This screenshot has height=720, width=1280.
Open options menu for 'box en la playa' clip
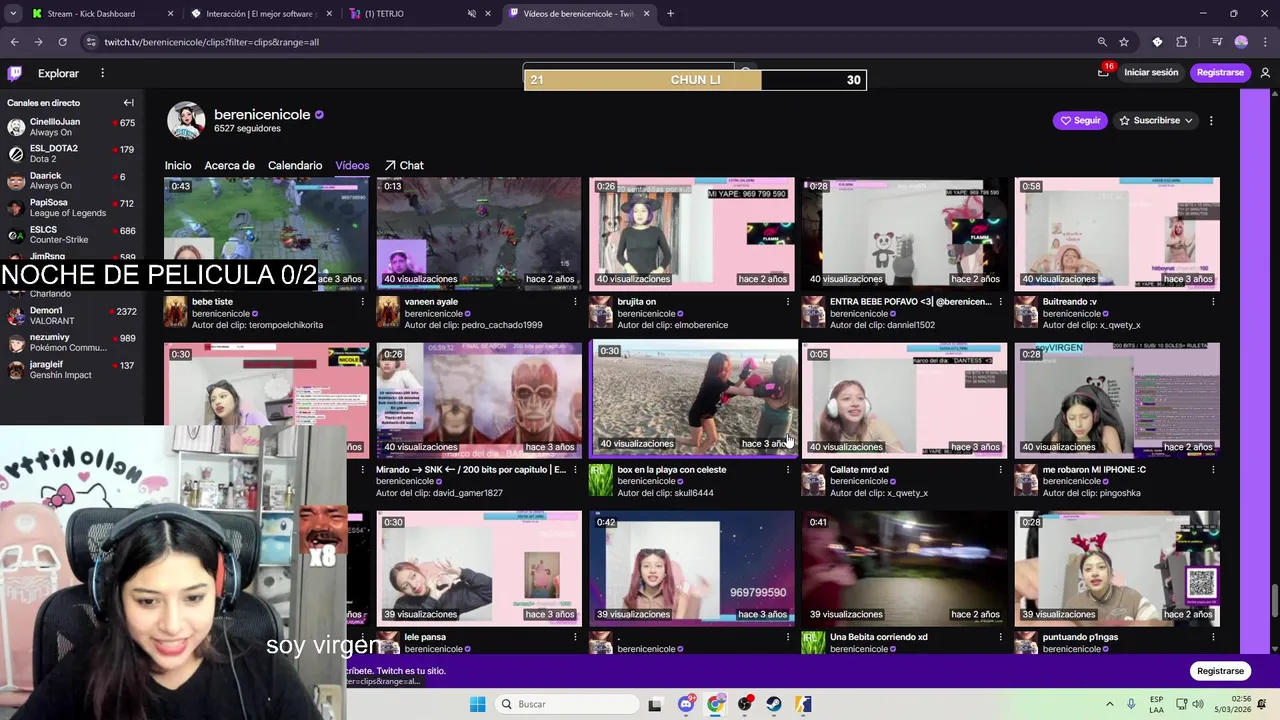788,470
